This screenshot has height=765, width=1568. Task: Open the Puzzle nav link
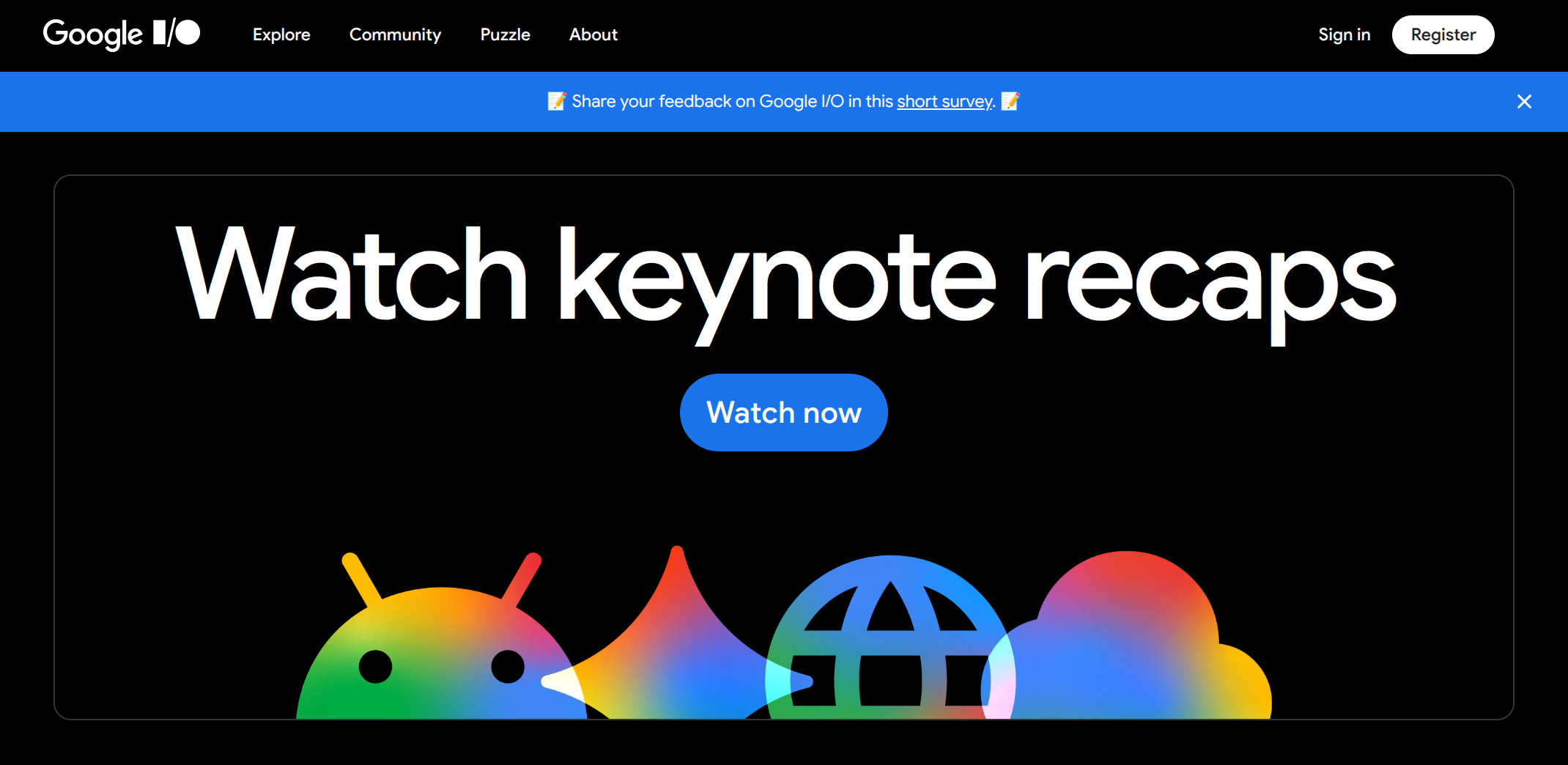tap(505, 34)
